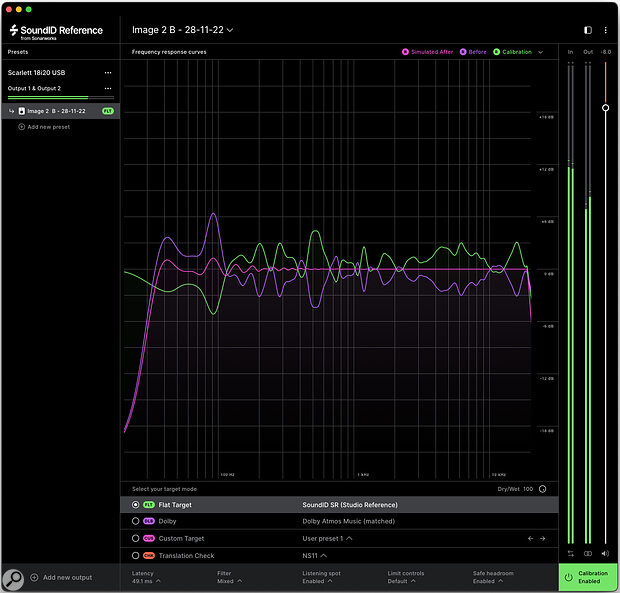Click the Presets header label
620x593 pixels.
coord(18,52)
